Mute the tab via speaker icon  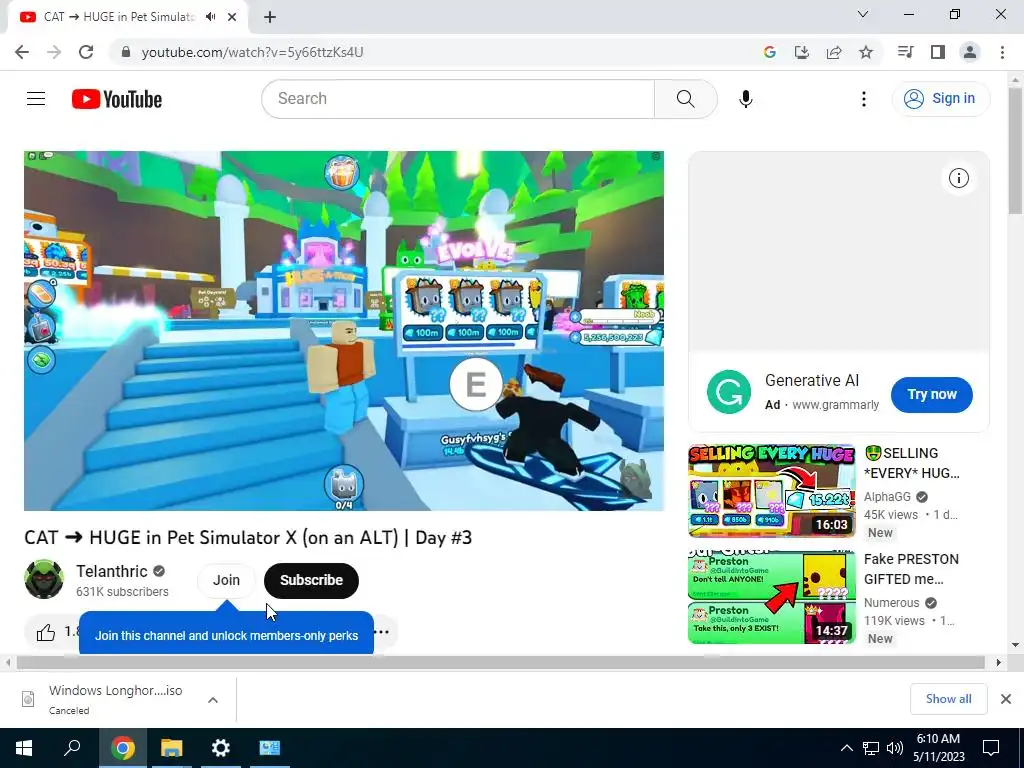tap(210, 17)
